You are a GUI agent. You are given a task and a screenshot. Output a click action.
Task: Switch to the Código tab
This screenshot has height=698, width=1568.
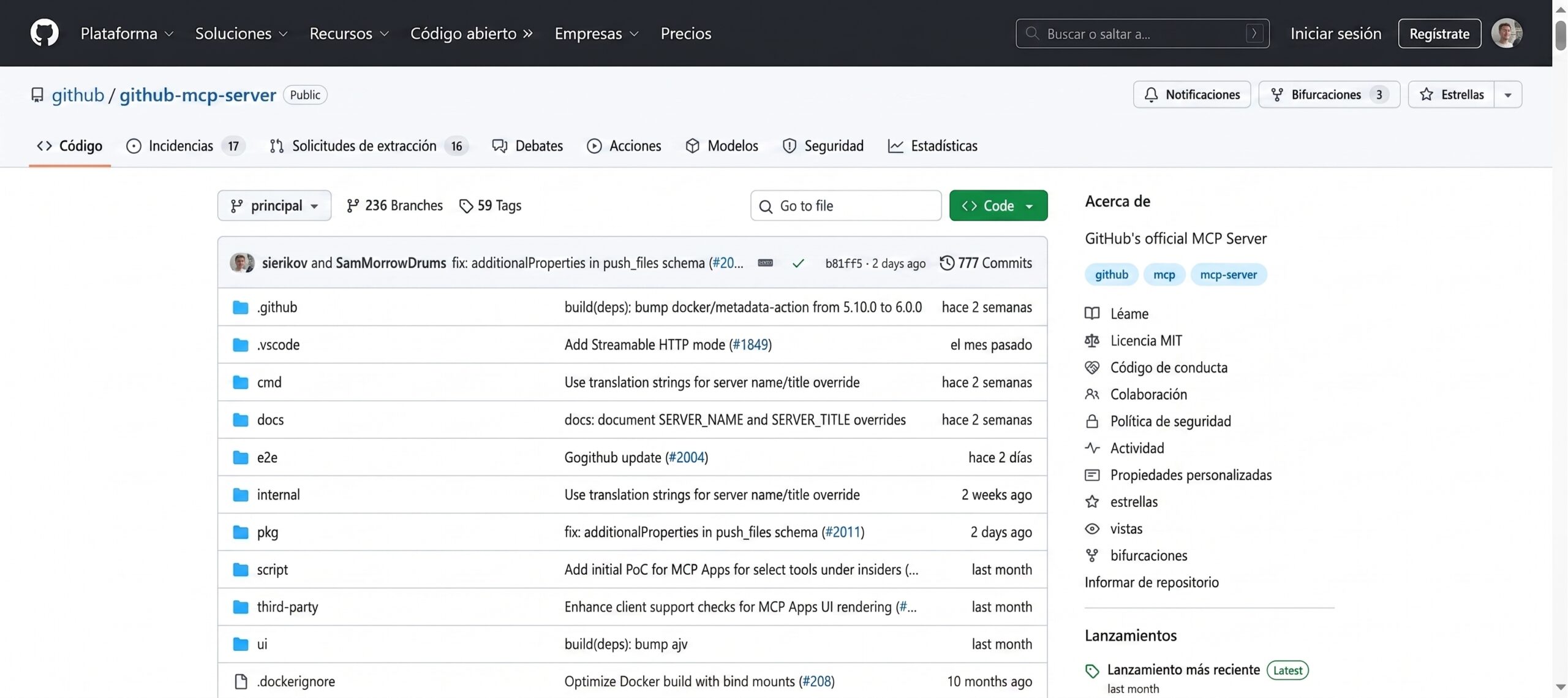(70, 146)
